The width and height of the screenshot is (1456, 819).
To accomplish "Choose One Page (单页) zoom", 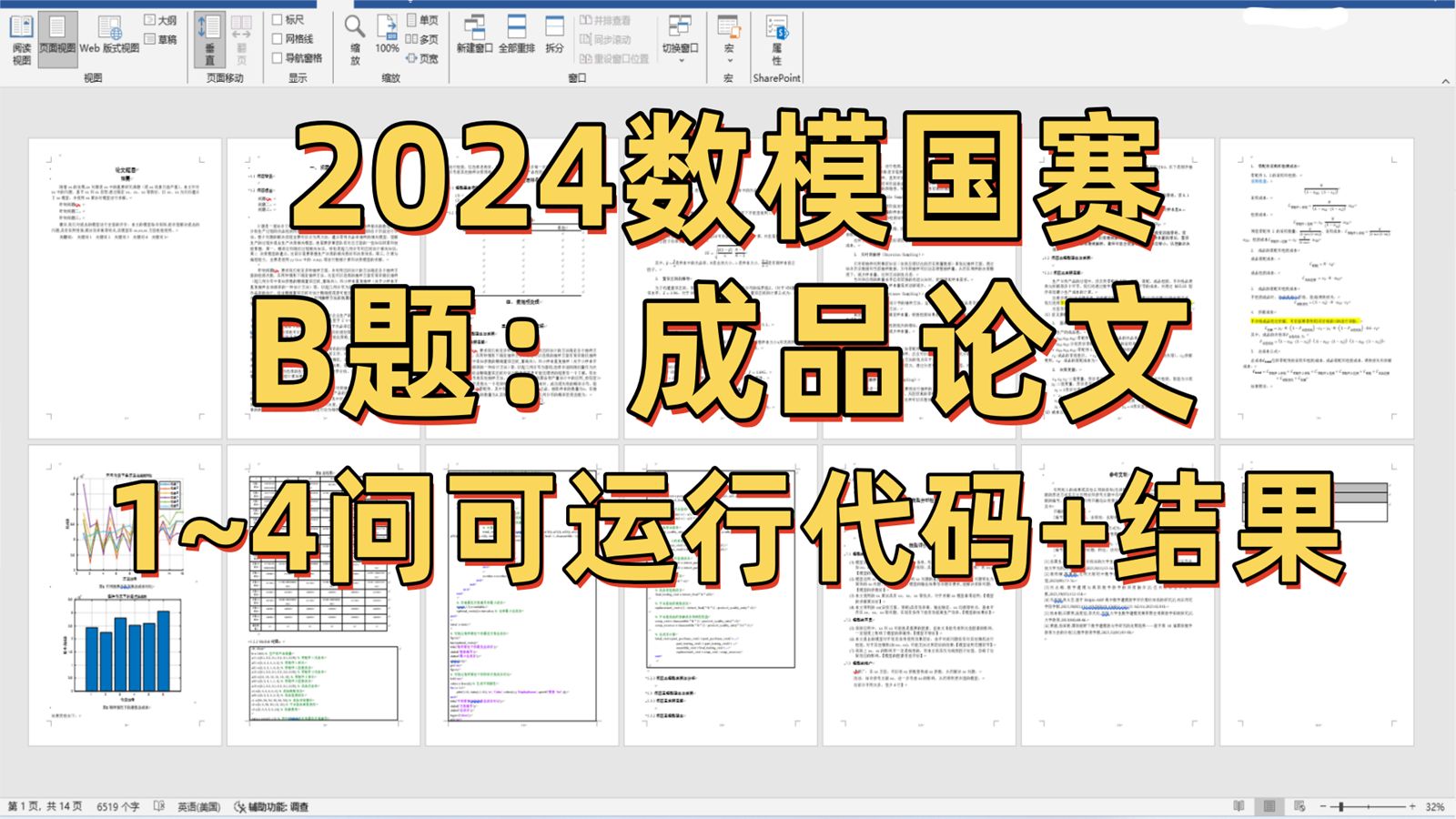I will pyautogui.click(x=421, y=20).
